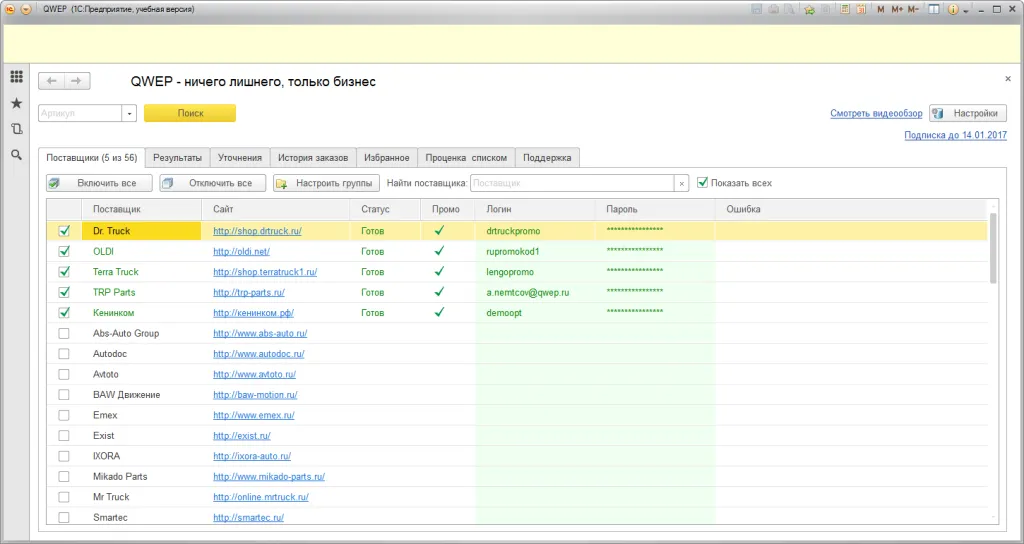Open the History icon in the sidebar
1024x544 pixels.
16,129
